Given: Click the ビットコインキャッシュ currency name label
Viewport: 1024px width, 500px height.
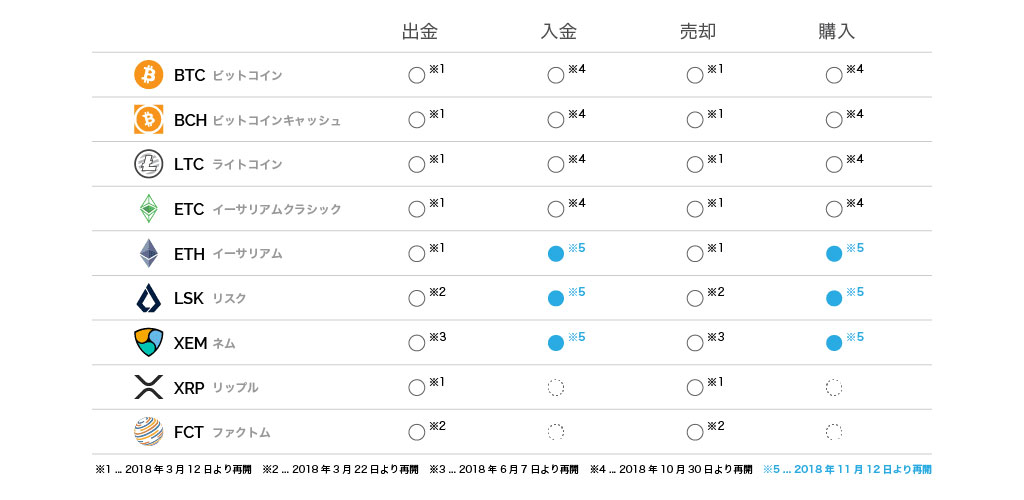Looking at the screenshot, I should (277, 121).
